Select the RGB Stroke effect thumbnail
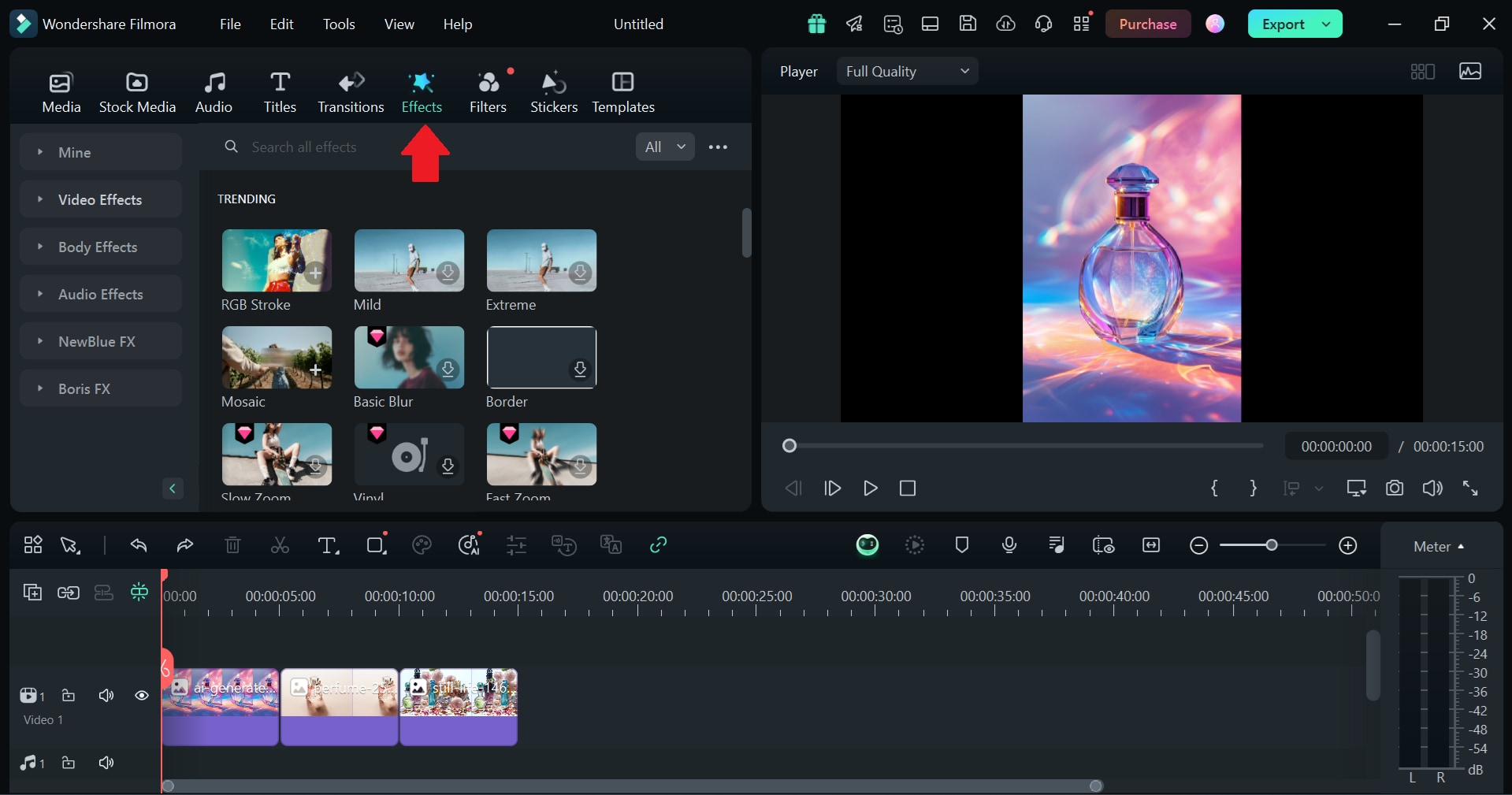The width and height of the screenshot is (1512, 795). point(277,261)
